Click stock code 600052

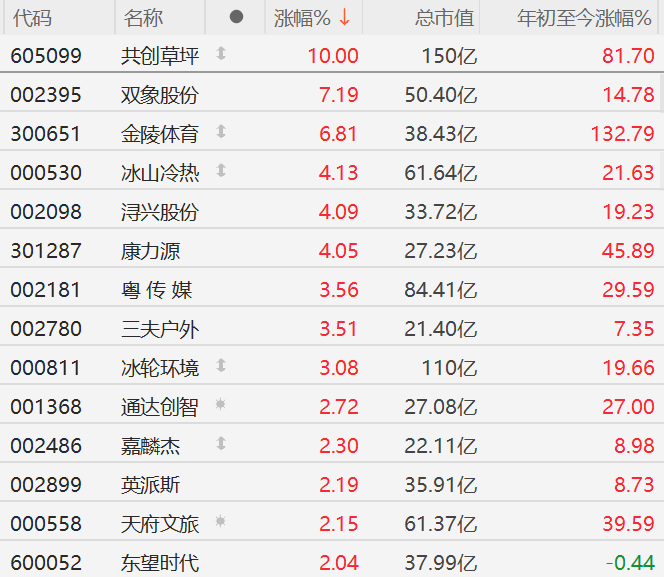point(46,563)
